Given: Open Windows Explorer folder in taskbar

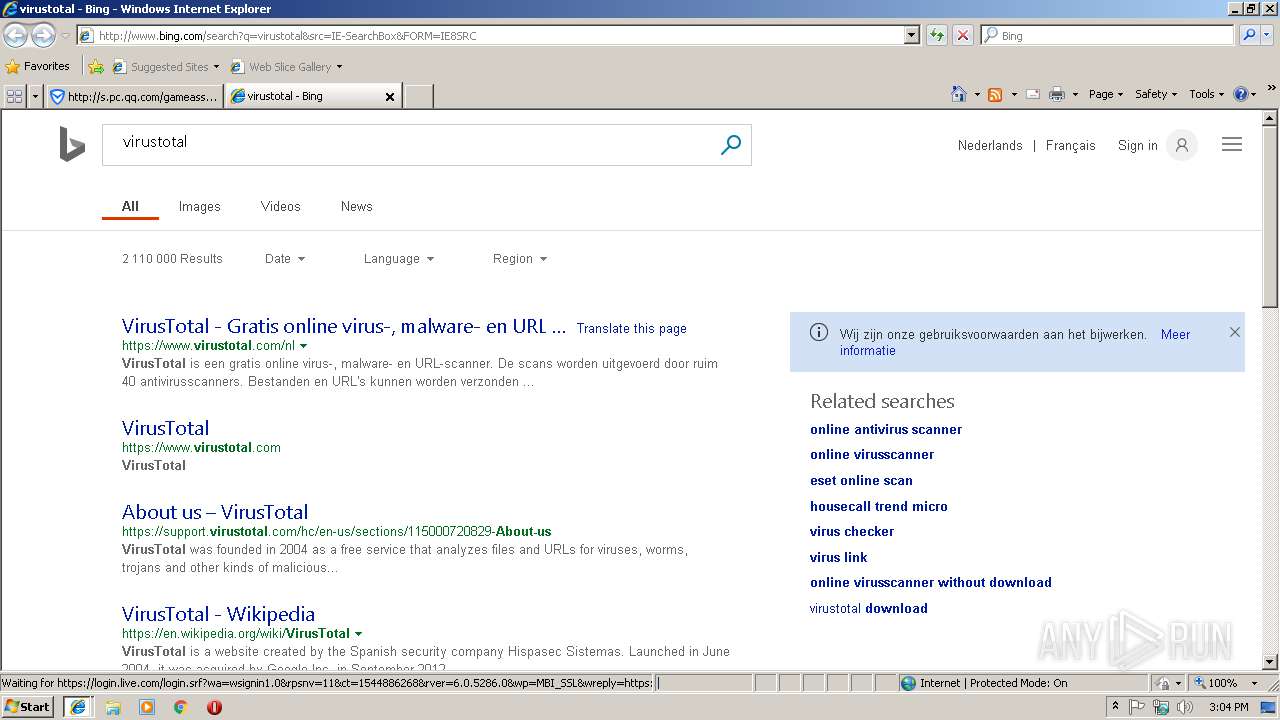Looking at the screenshot, I should (113, 707).
